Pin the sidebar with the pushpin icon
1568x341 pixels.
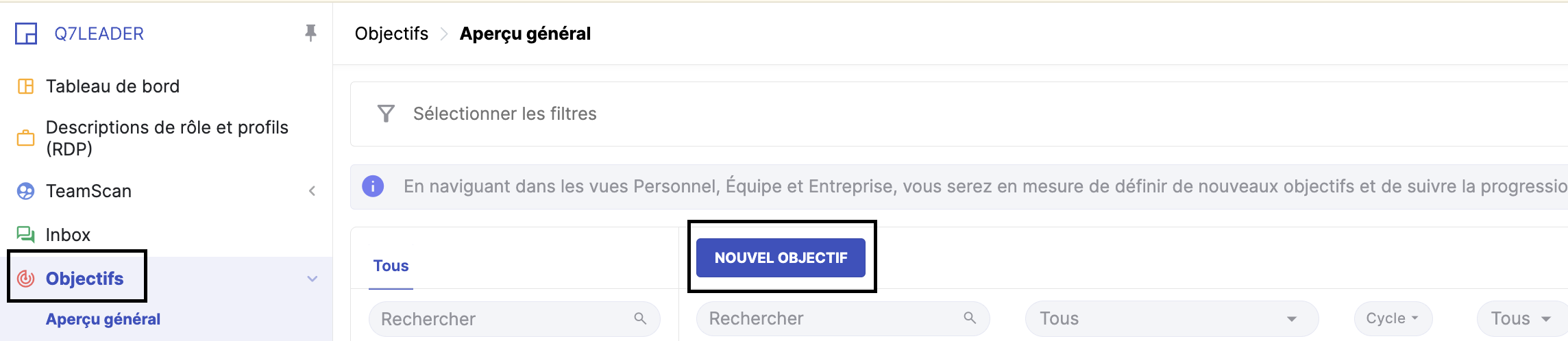click(x=310, y=33)
